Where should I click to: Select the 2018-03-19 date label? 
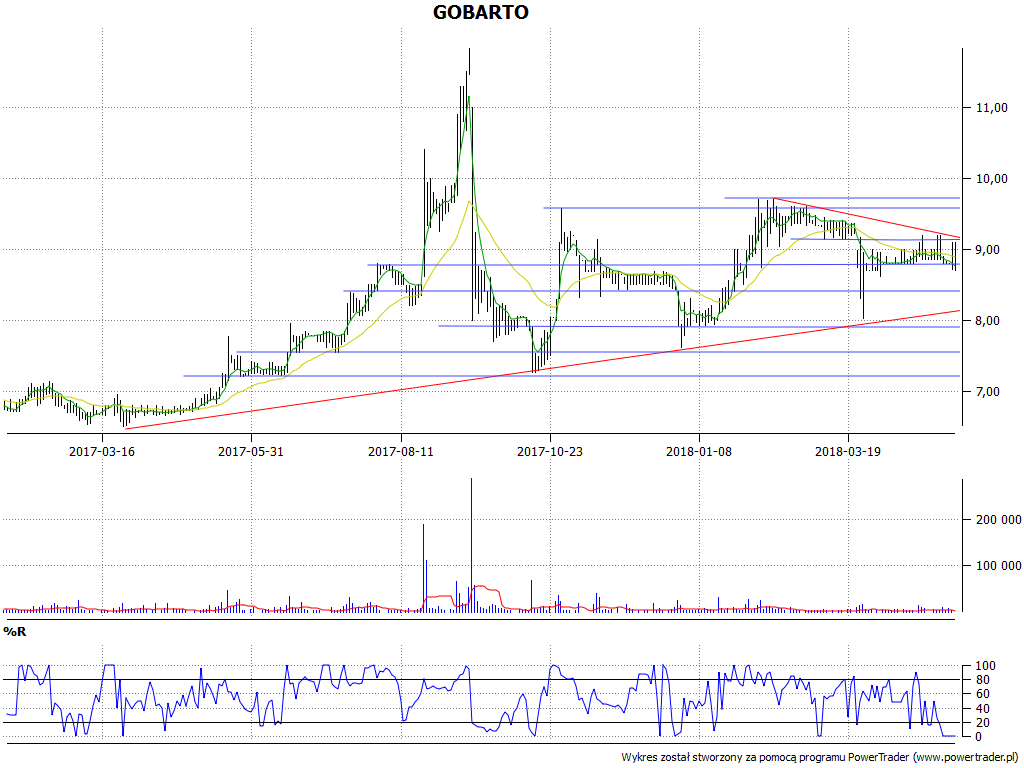click(x=848, y=451)
